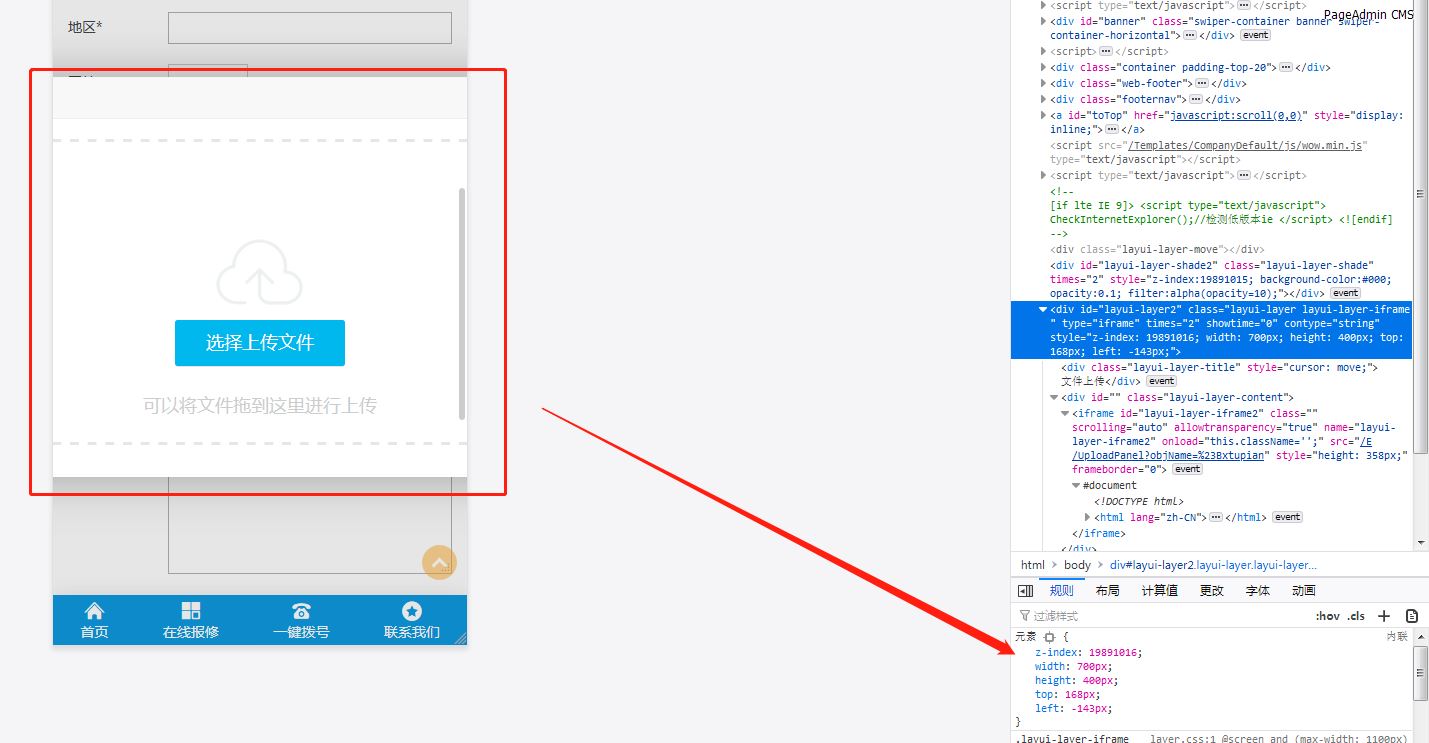Click event badge after 文件上传 title
1429x743 pixels.
(1161, 381)
